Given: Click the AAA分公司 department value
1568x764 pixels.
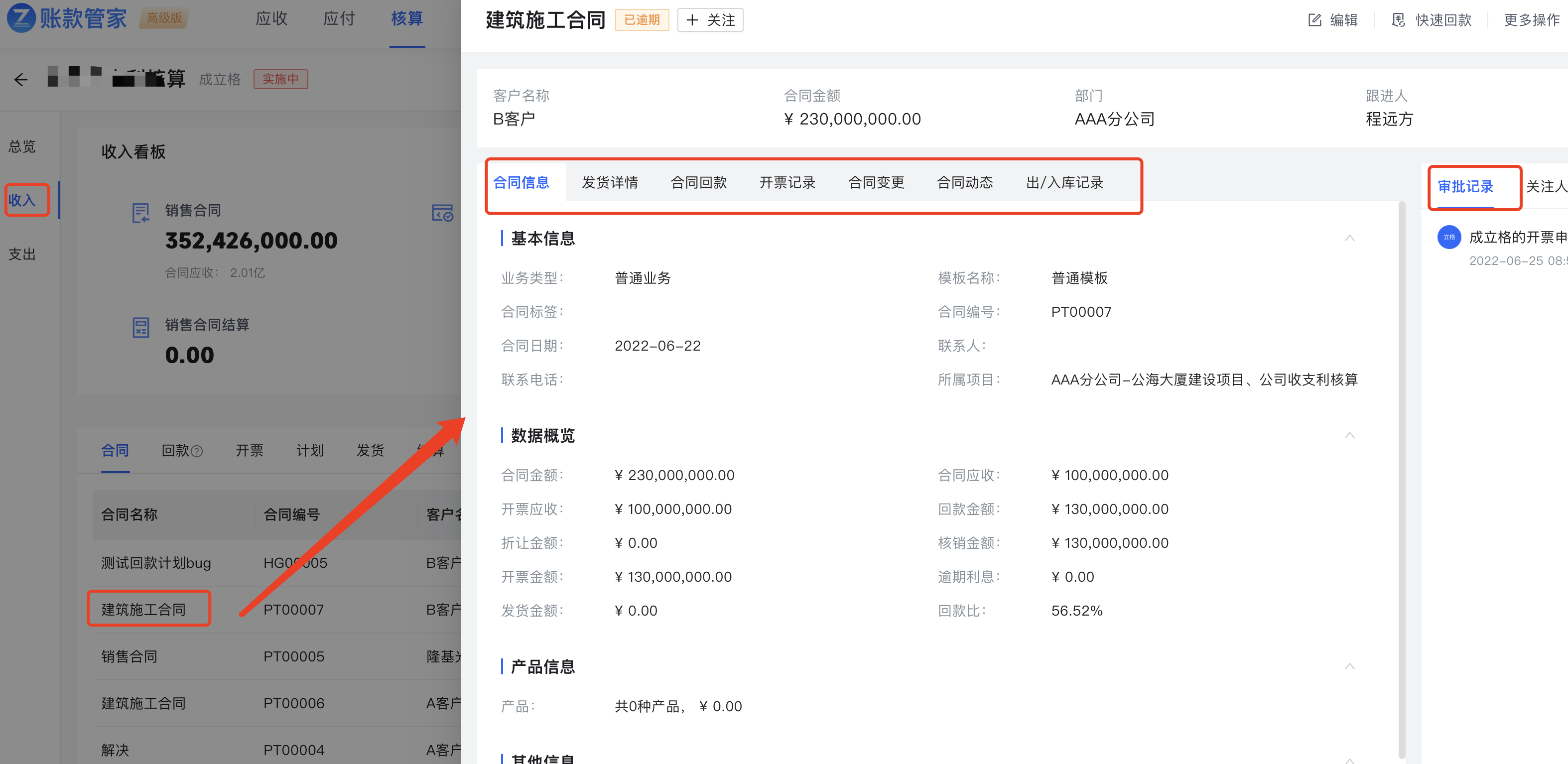Looking at the screenshot, I should coord(1115,120).
